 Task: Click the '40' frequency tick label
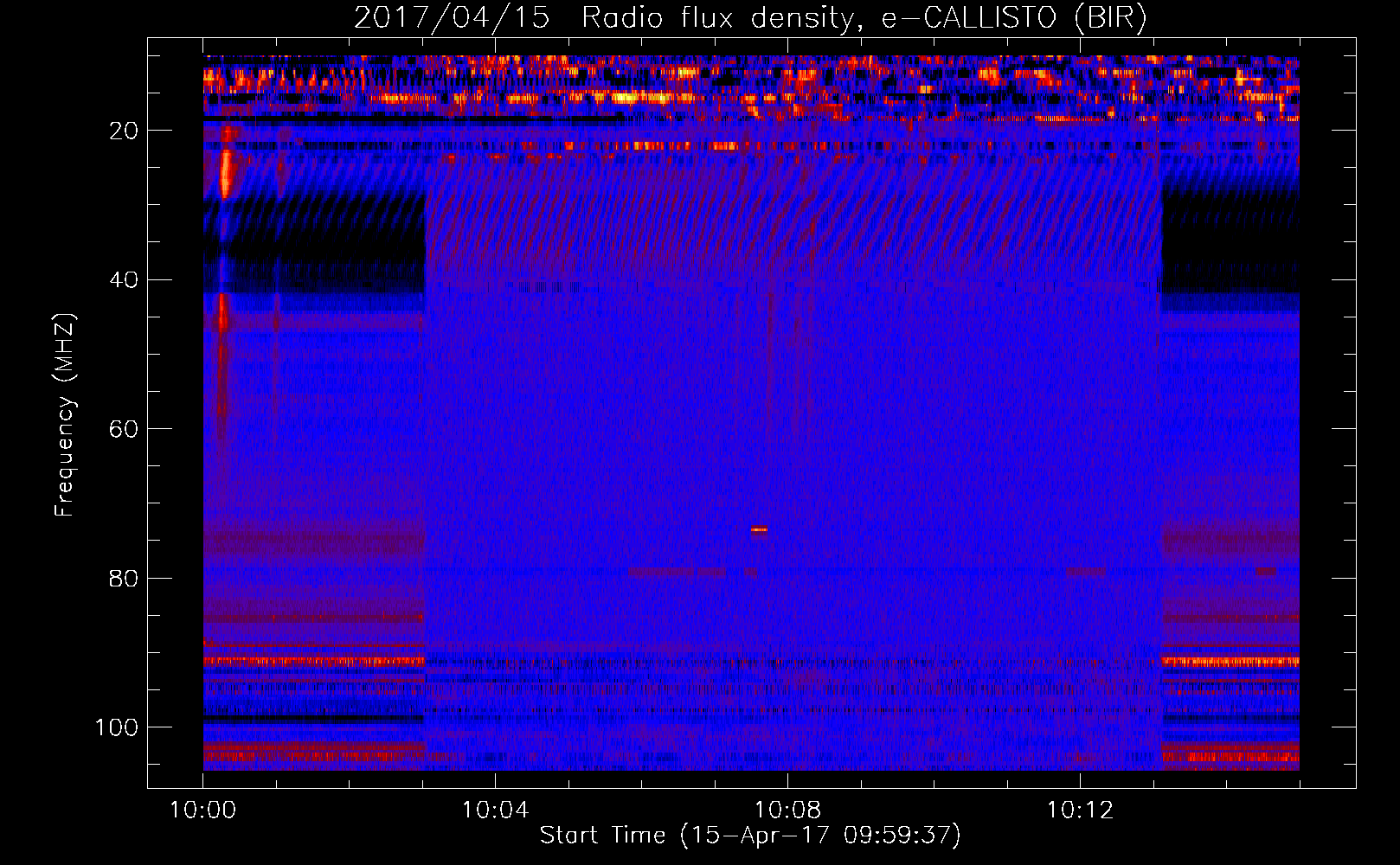[124, 280]
